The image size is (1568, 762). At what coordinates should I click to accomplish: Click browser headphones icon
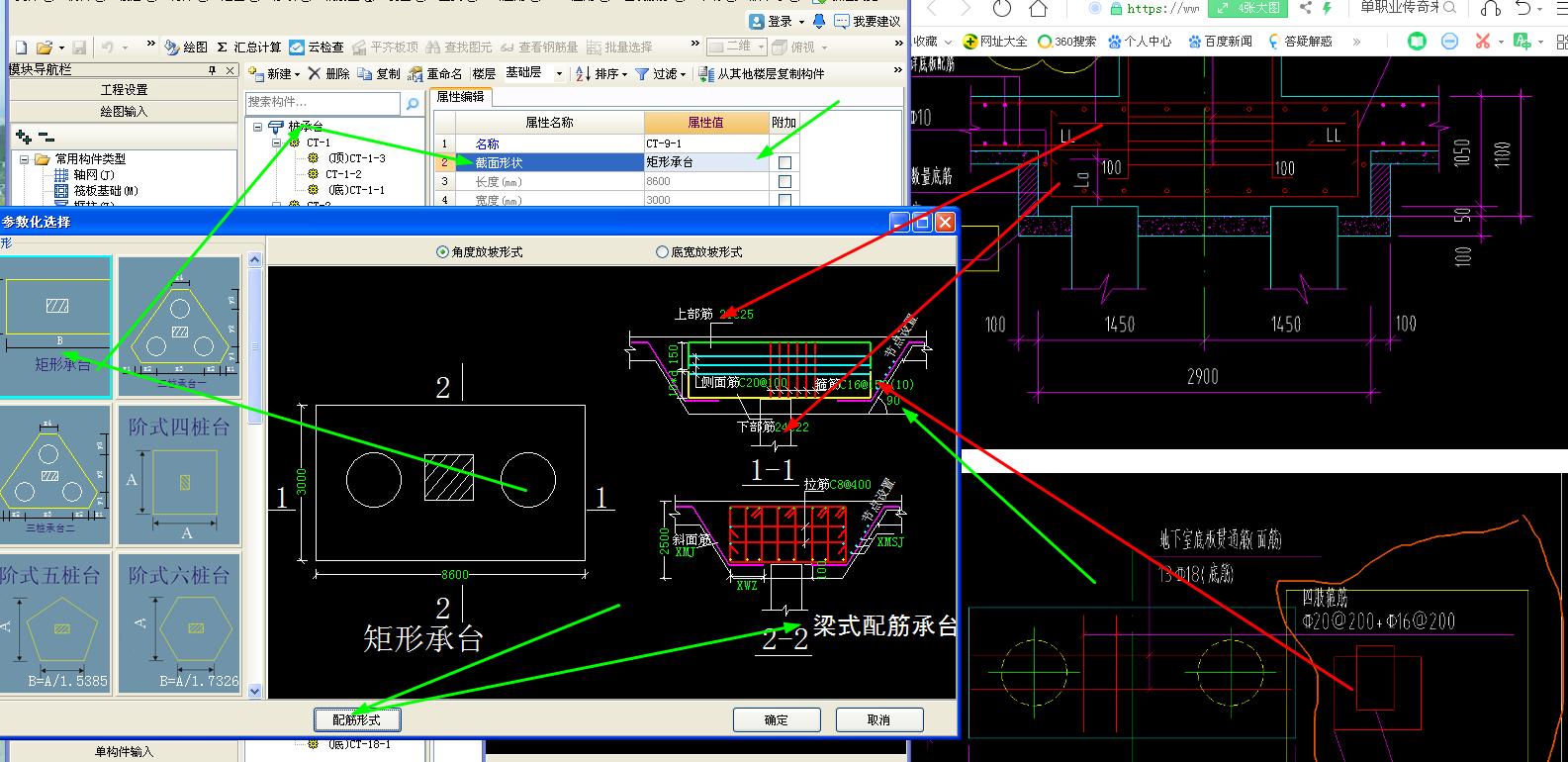(1491, 9)
